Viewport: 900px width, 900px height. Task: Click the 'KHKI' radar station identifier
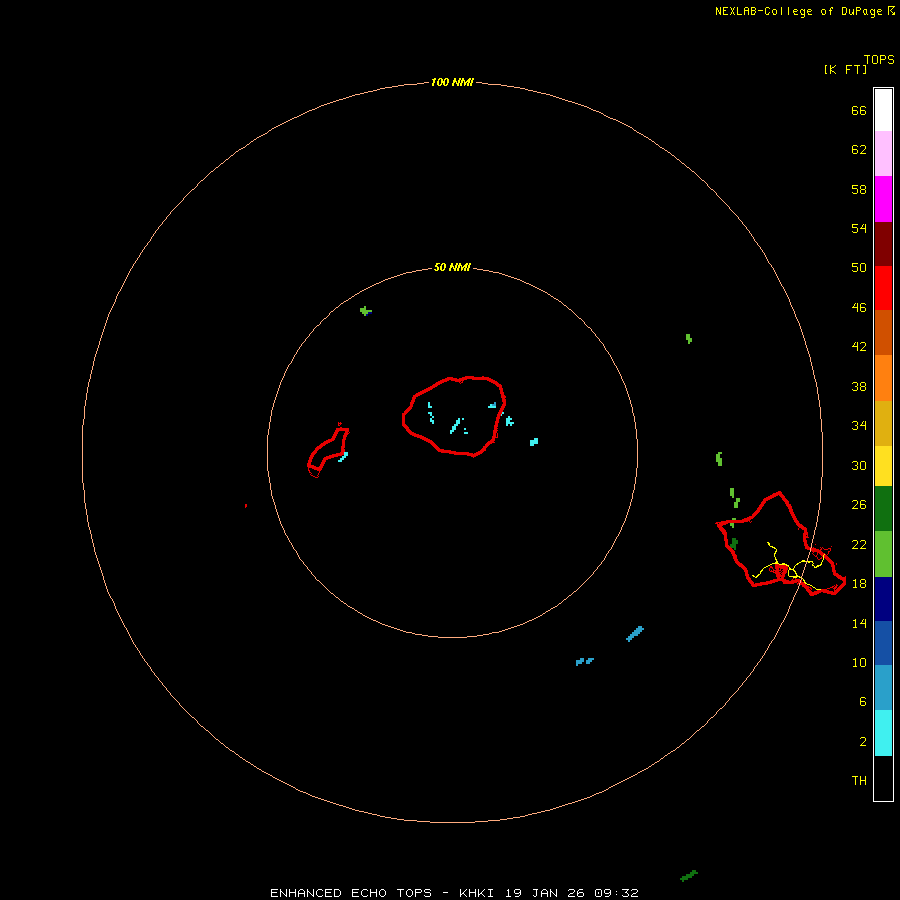coord(476,893)
